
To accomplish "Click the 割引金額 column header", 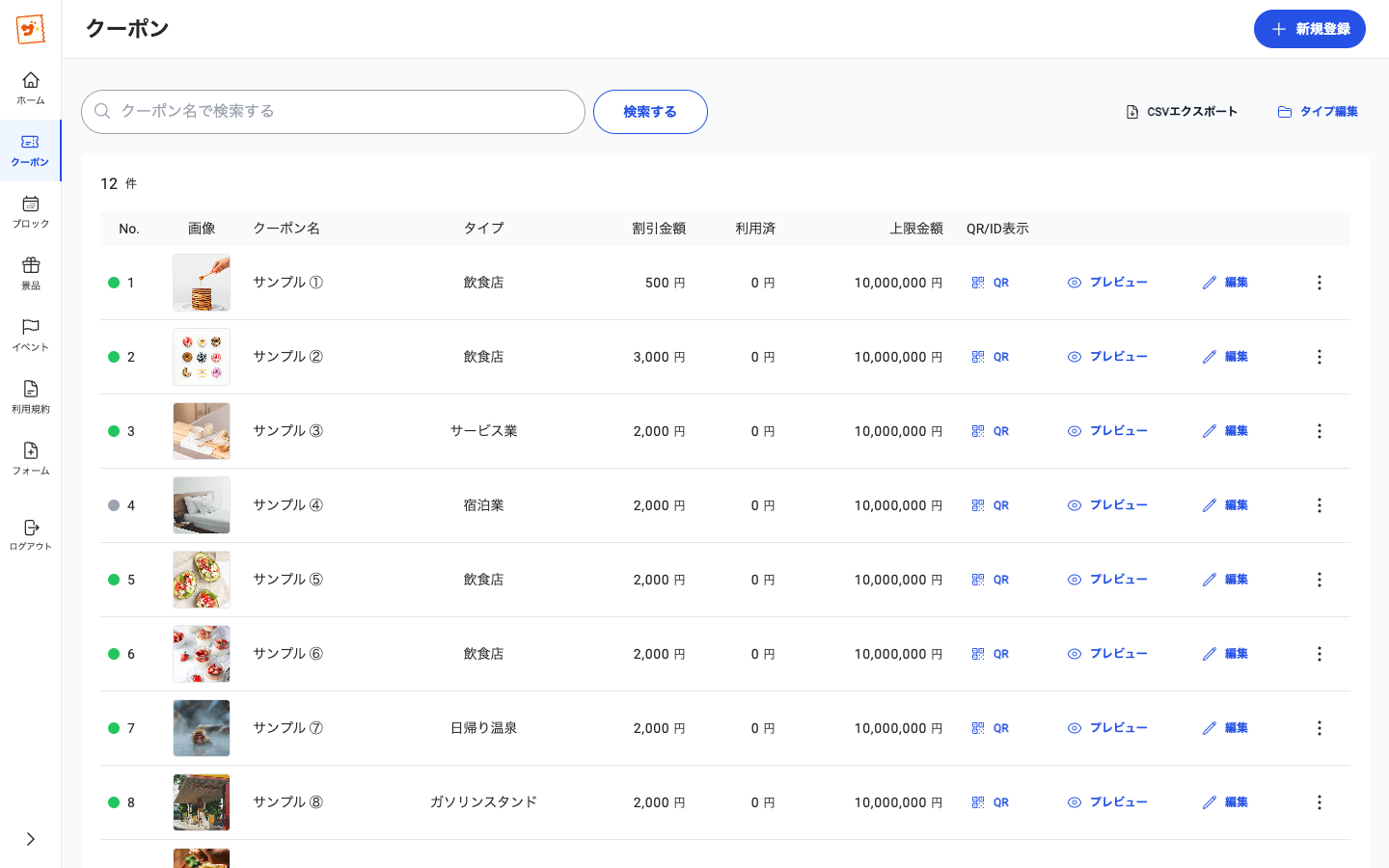I will [x=659, y=229].
